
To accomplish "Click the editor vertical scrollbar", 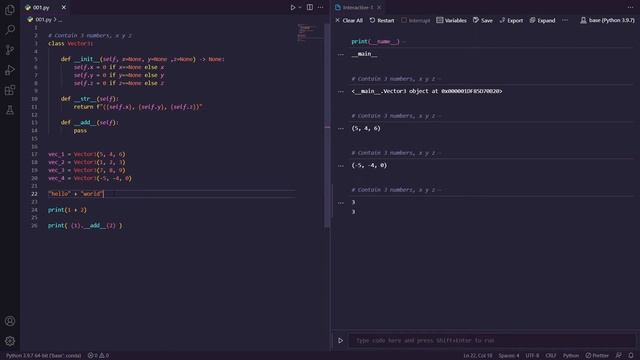I will tap(327, 126).
